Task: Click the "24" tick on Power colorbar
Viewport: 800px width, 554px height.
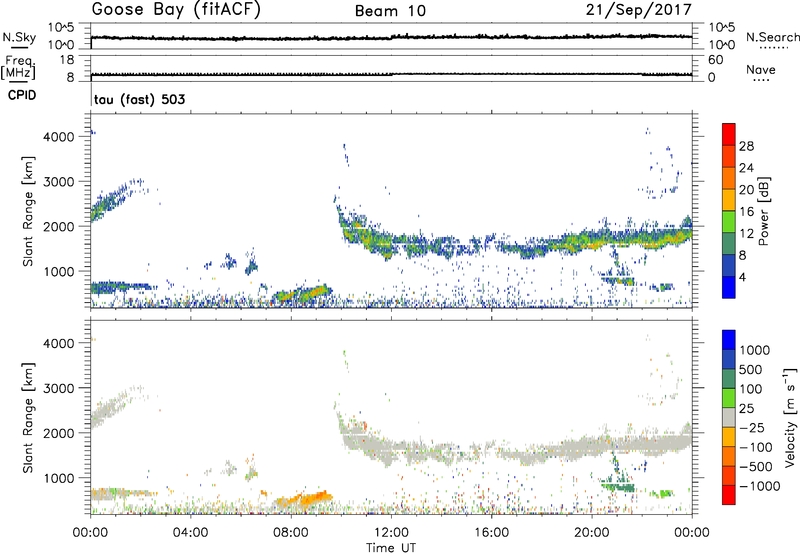Action: pos(746,168)
